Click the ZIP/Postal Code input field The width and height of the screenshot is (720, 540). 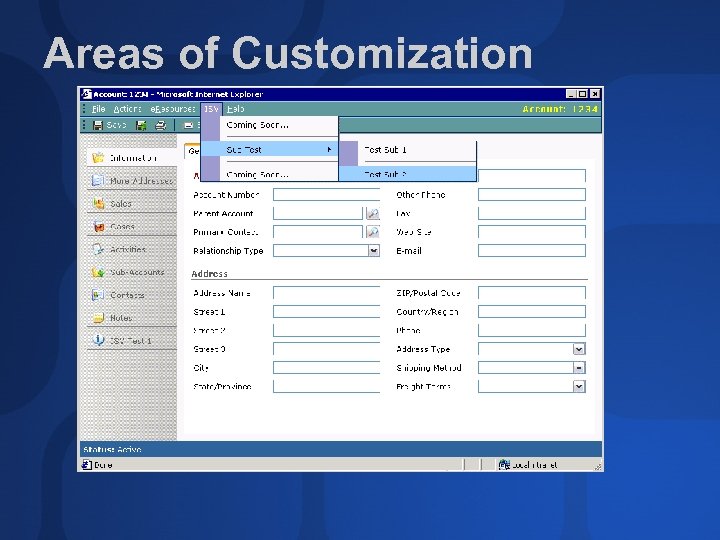click(x=532, y=293)
